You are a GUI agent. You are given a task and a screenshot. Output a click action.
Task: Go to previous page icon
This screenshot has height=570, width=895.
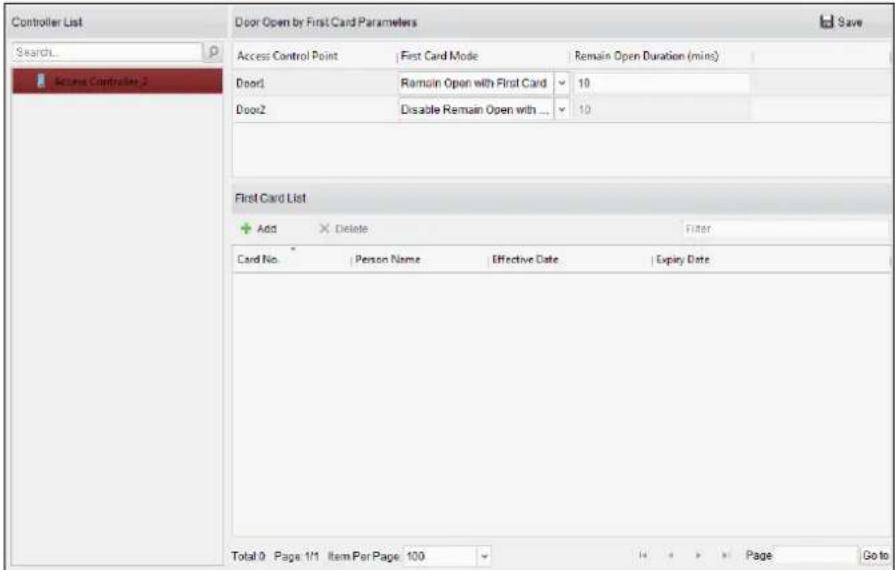click(671, 555)
